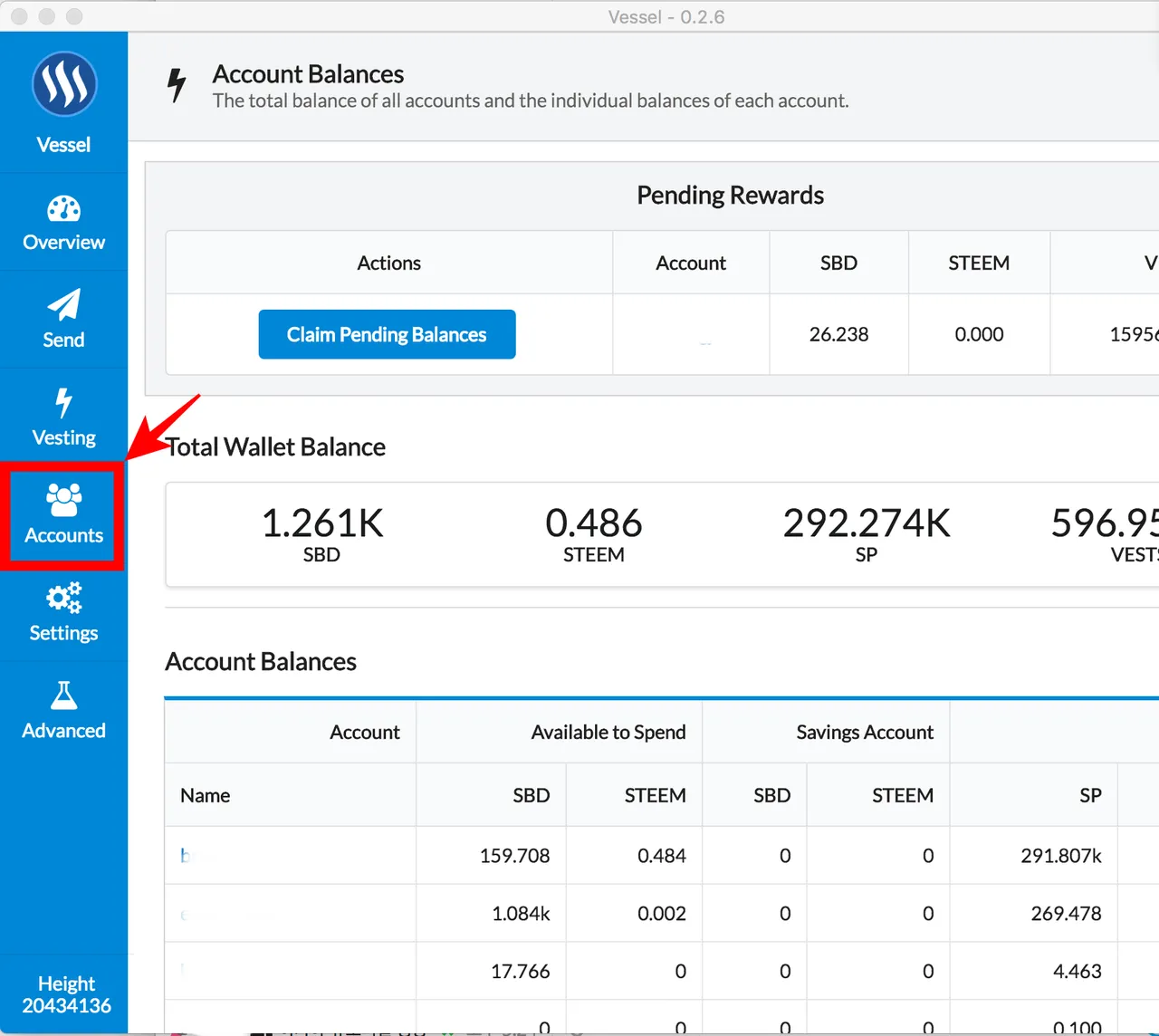Image resolution: width=1159 pixels, height=1036 pixels.
Task: Open the Send paper plane icon
Action: click(63, 305)
